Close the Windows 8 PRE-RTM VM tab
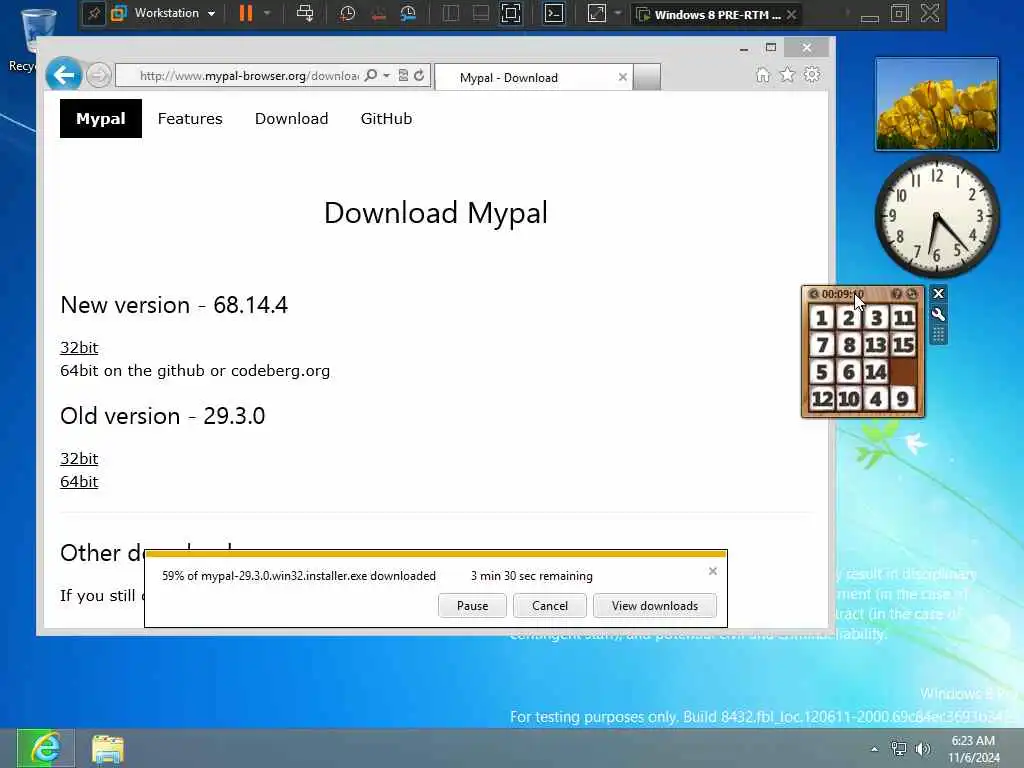Image resolution: width=1024 pixels, height=768 pixels. click(792, 14)
